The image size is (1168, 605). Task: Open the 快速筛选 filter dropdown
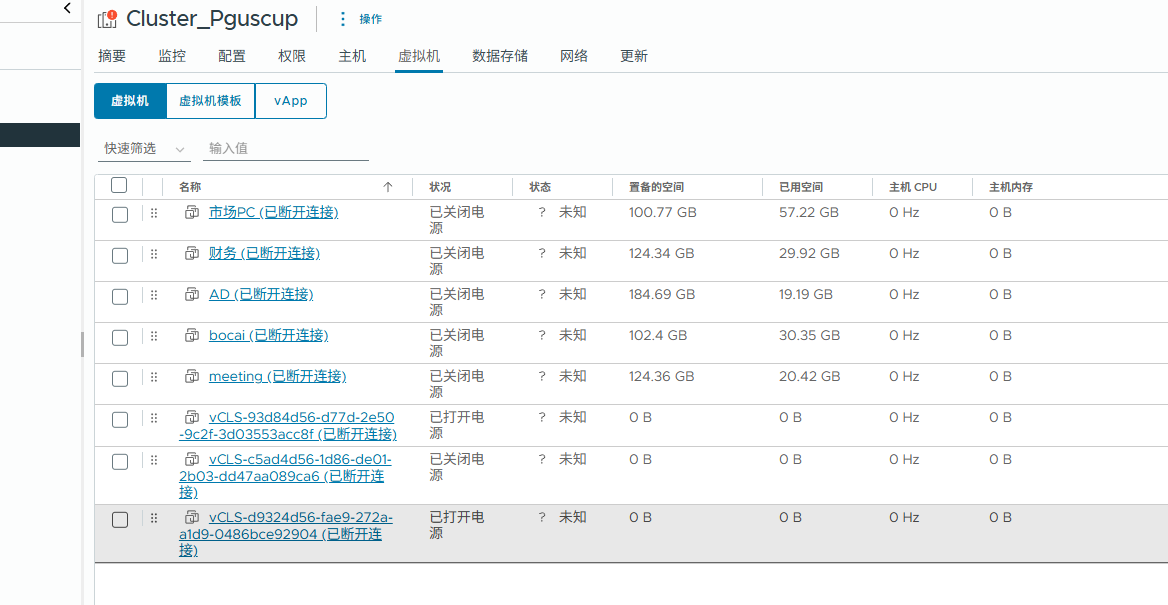144,149
